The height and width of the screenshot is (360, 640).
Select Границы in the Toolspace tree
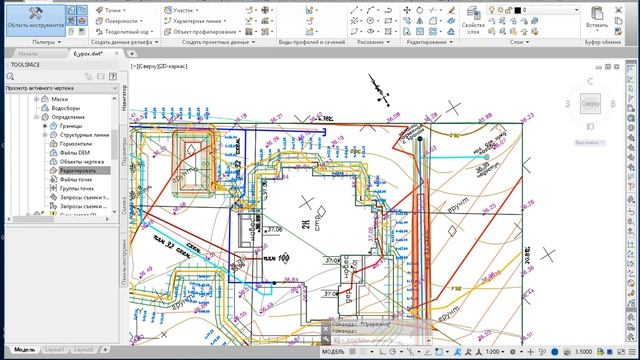[x=71, y=126]
